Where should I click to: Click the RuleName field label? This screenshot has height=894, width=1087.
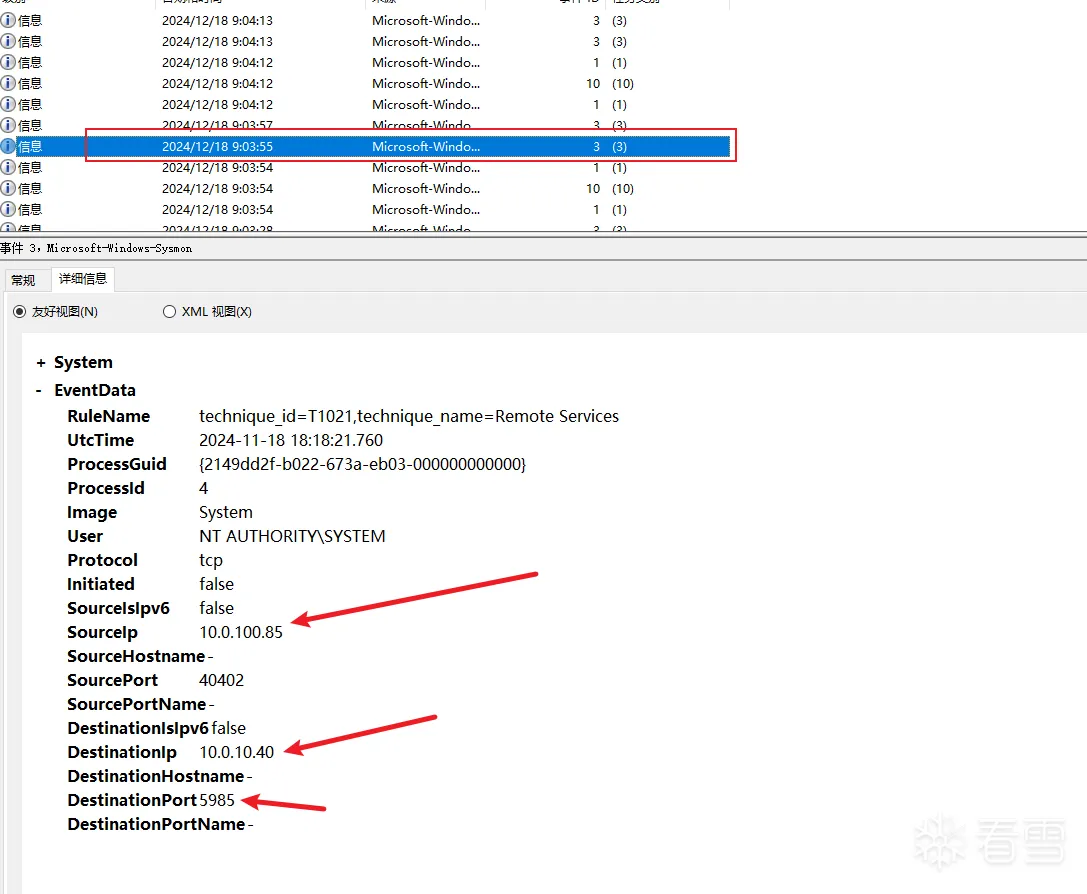click(x=109, y=416)
